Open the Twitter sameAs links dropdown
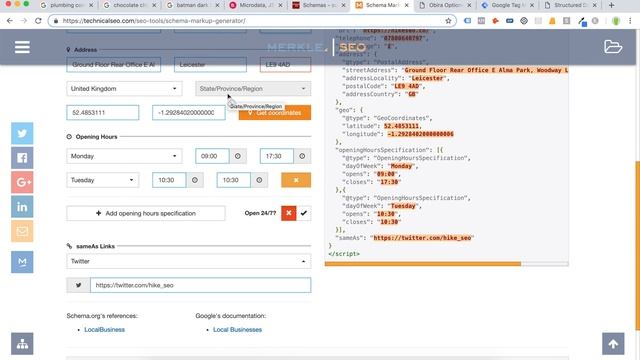Image resolution: width=640 pixels, height=360 pixels. coord(189,261)
